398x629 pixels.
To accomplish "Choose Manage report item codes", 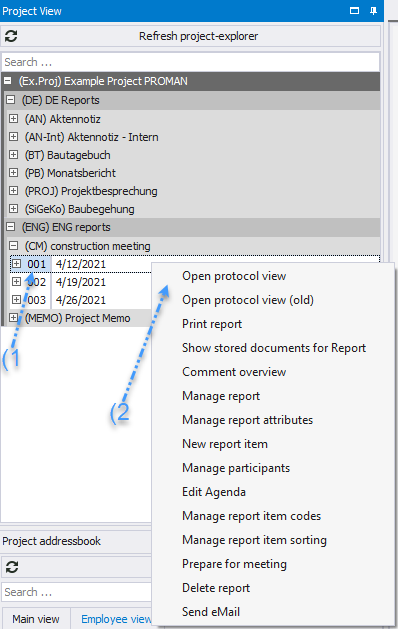I will point(252,516).
